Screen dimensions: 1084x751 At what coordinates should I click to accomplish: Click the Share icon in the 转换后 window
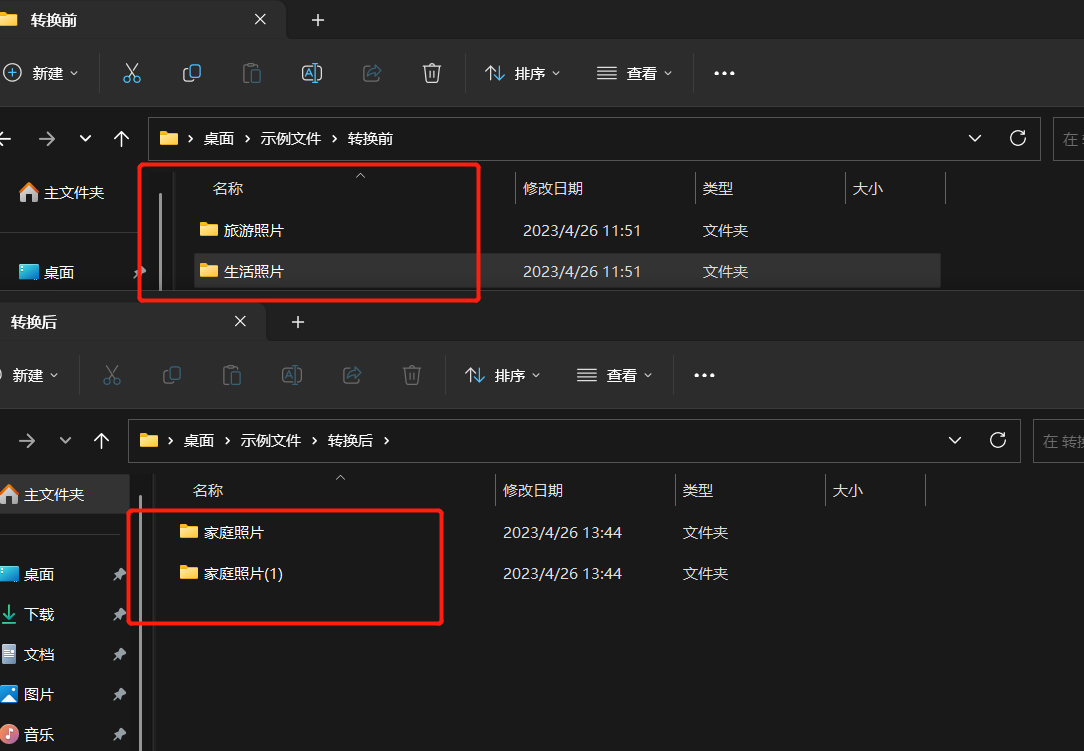tap(351, 375)
